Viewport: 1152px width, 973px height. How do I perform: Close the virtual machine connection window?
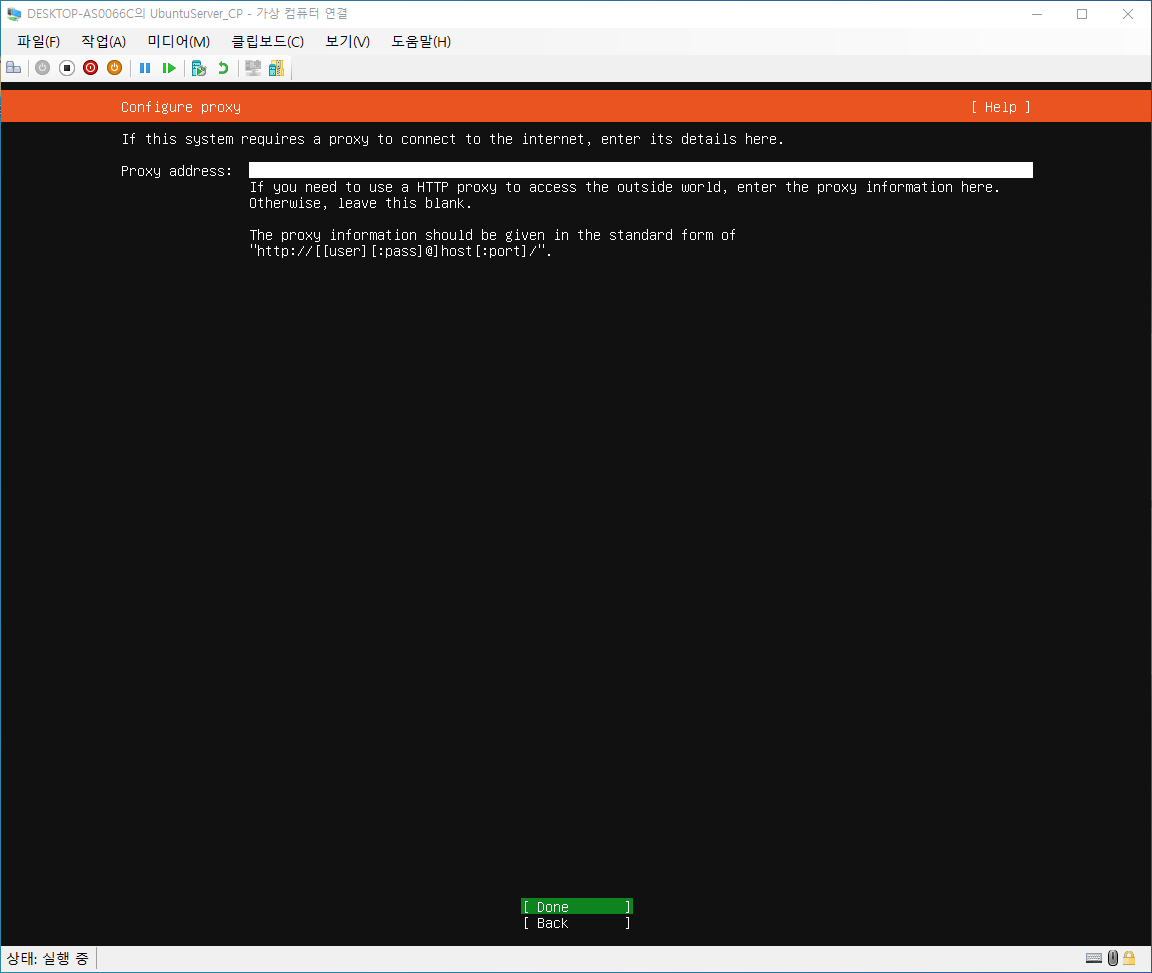pyautogui.click(x=1128, y=14)
